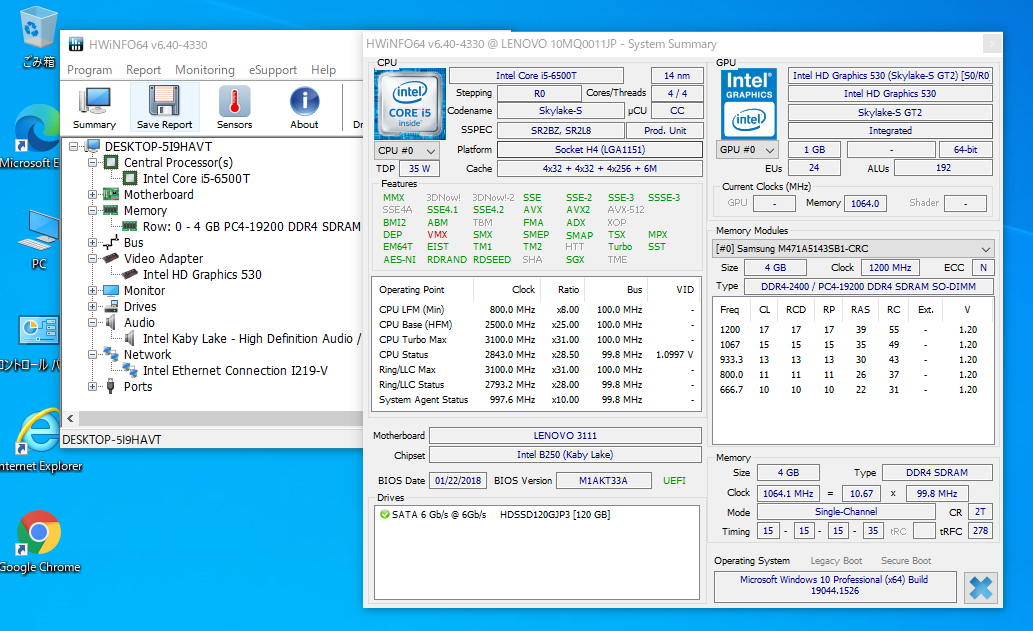Click the Cache field 4x32 + 4x32 + 4x256 + 6M
Screen dimensions: 1033x631
coord(600,169)
